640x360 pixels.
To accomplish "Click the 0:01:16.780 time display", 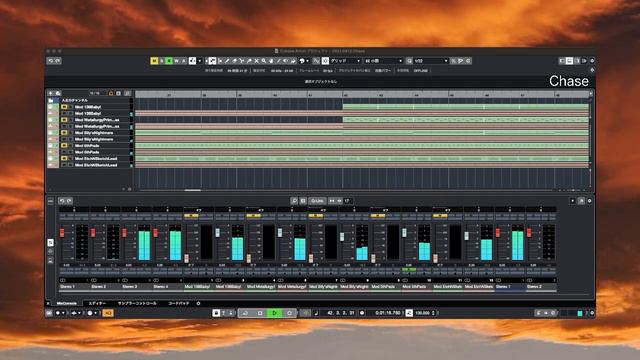I will 388,313.
